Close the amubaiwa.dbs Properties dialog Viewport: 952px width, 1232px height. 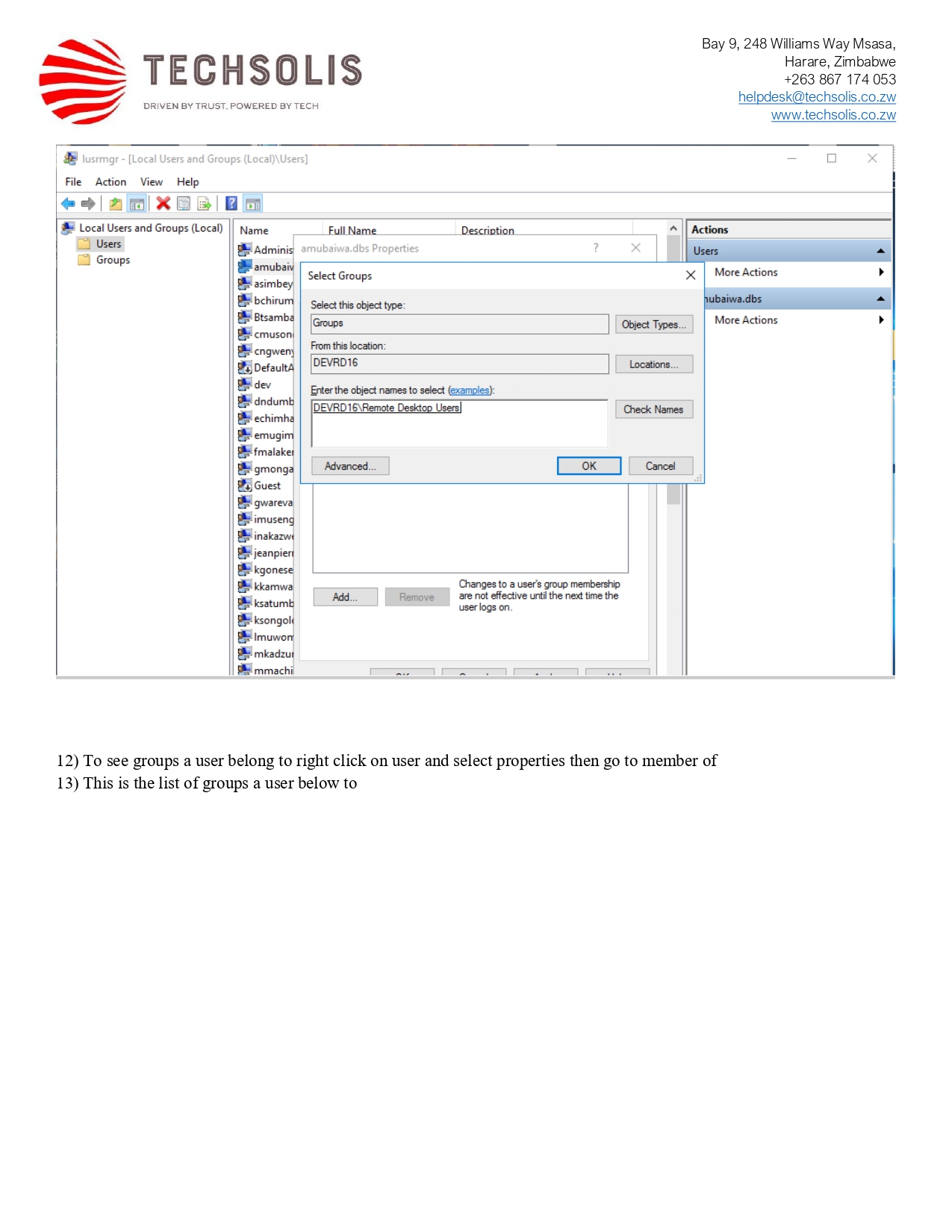click(x=635, y=248)
